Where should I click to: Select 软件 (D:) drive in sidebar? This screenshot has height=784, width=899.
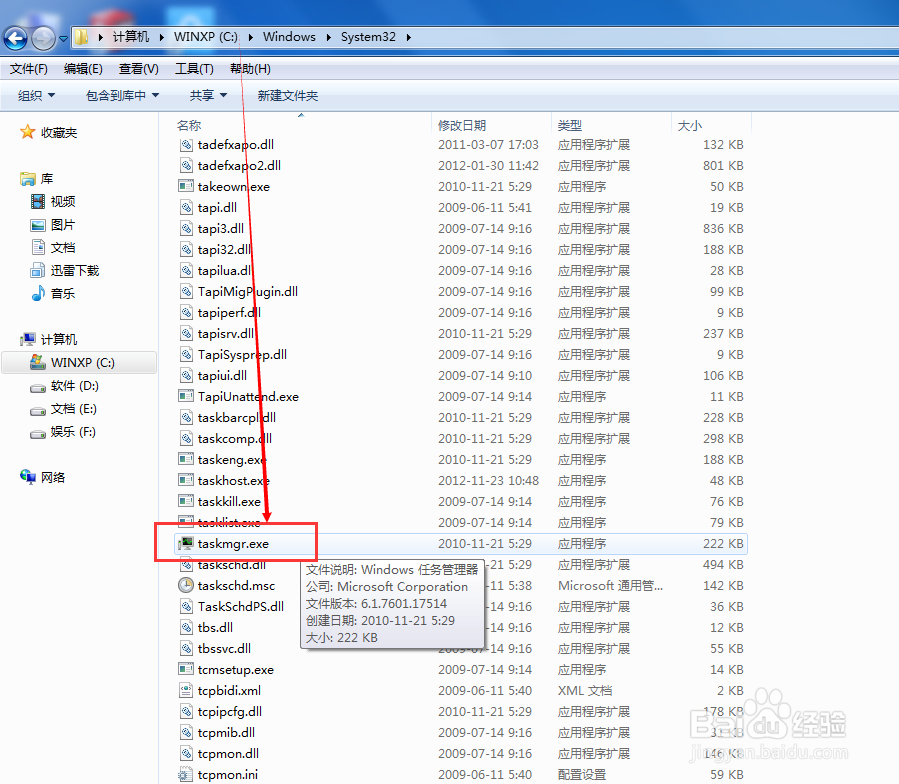tap(65, 386)
